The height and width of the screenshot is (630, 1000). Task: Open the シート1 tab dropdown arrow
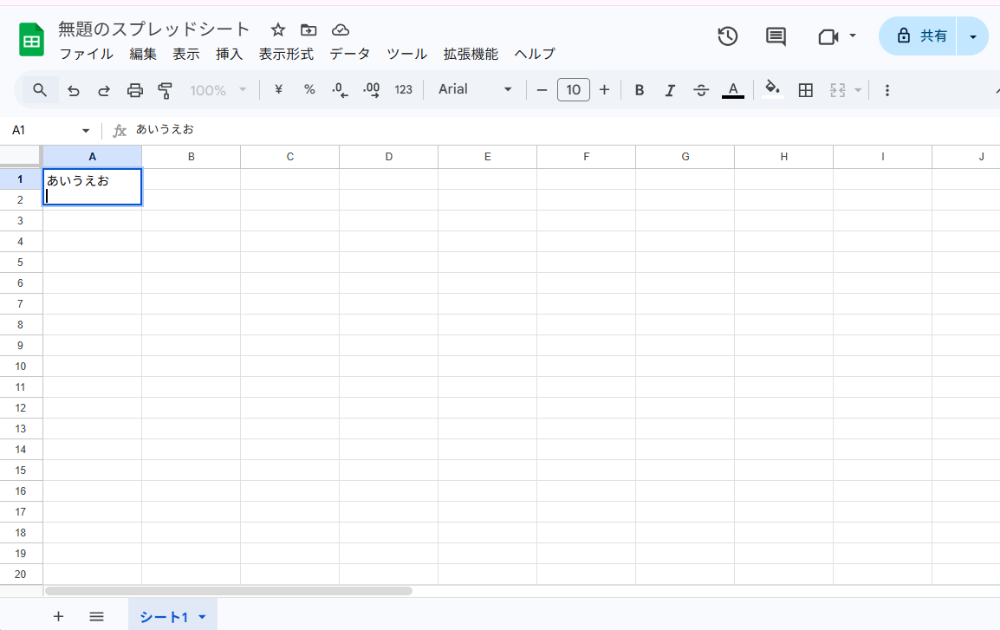click(202, 617)
